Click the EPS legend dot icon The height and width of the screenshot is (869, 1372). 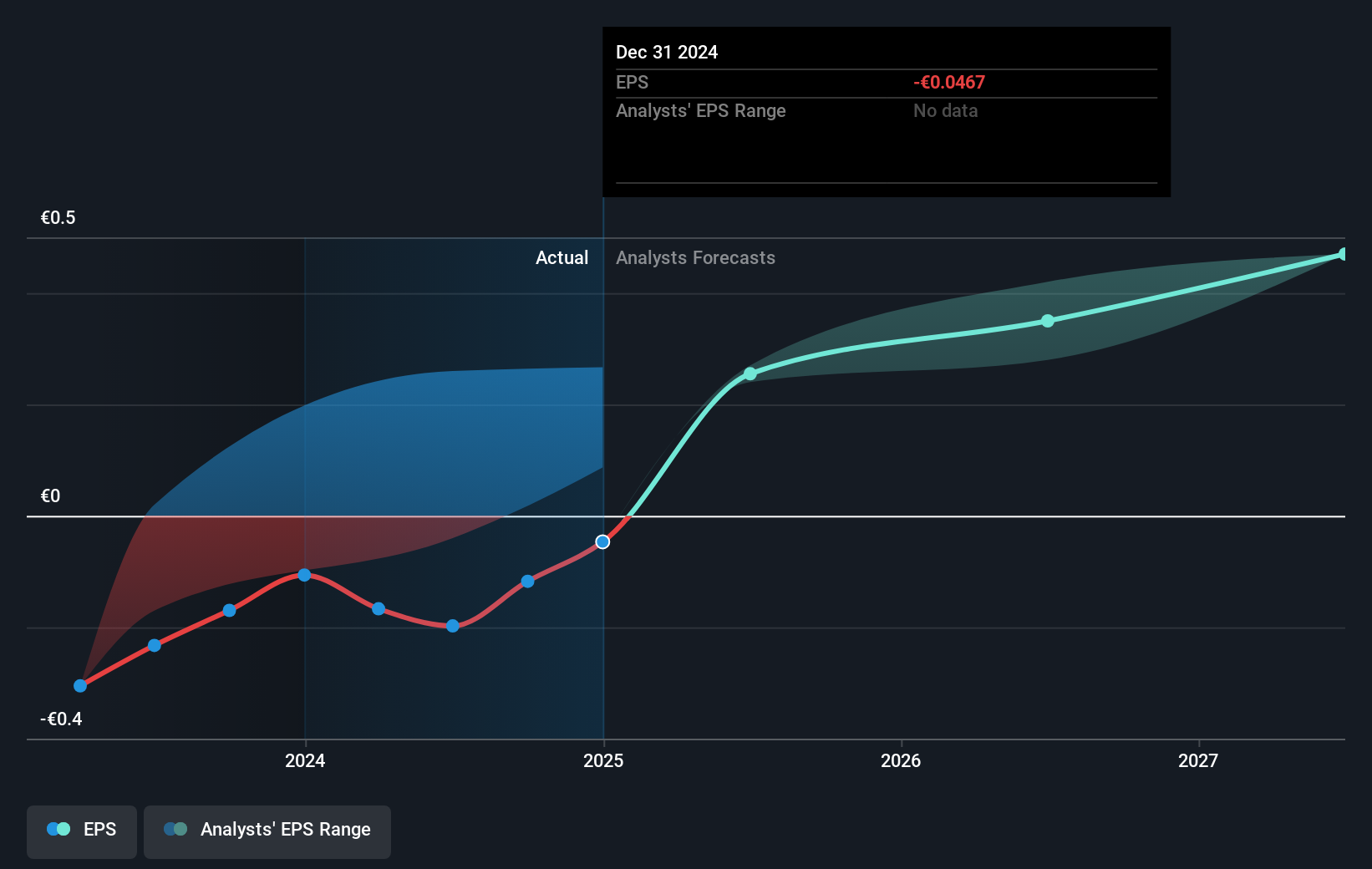coord(57,829)
